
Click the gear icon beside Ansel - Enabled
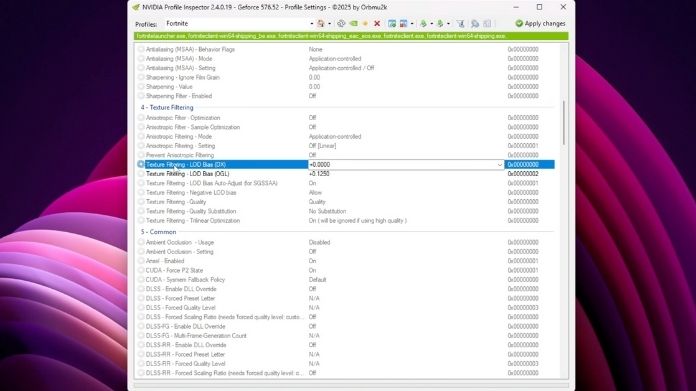pos(141,261)
